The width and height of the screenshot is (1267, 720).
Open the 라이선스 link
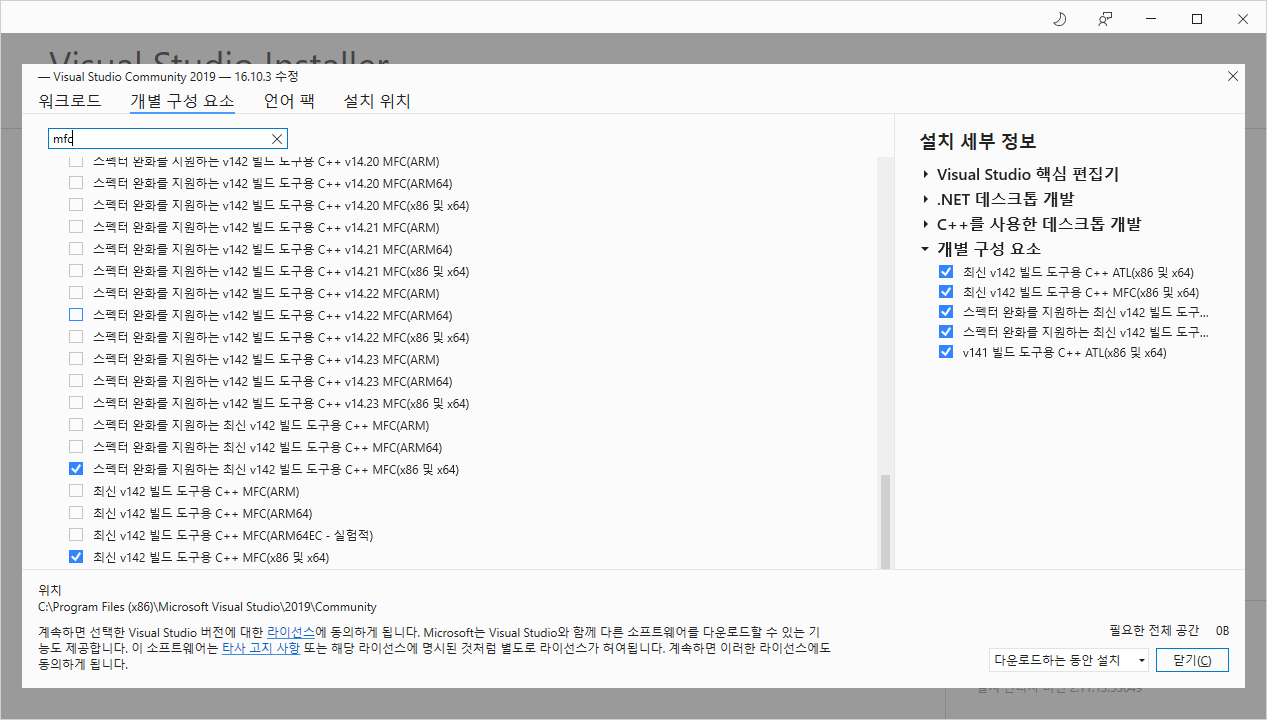pos(291,633)
